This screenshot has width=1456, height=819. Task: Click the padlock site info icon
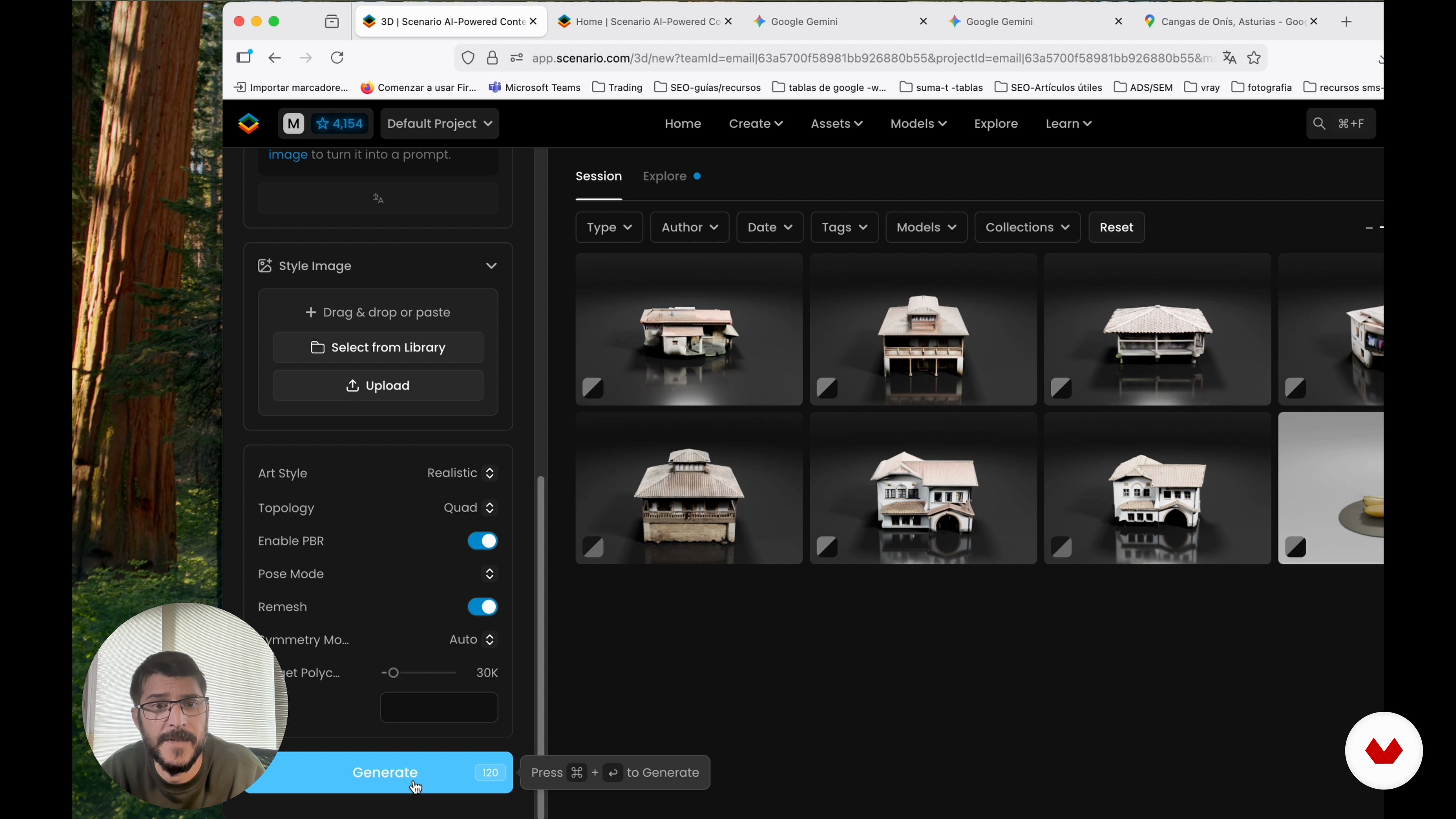coord(492,58)
